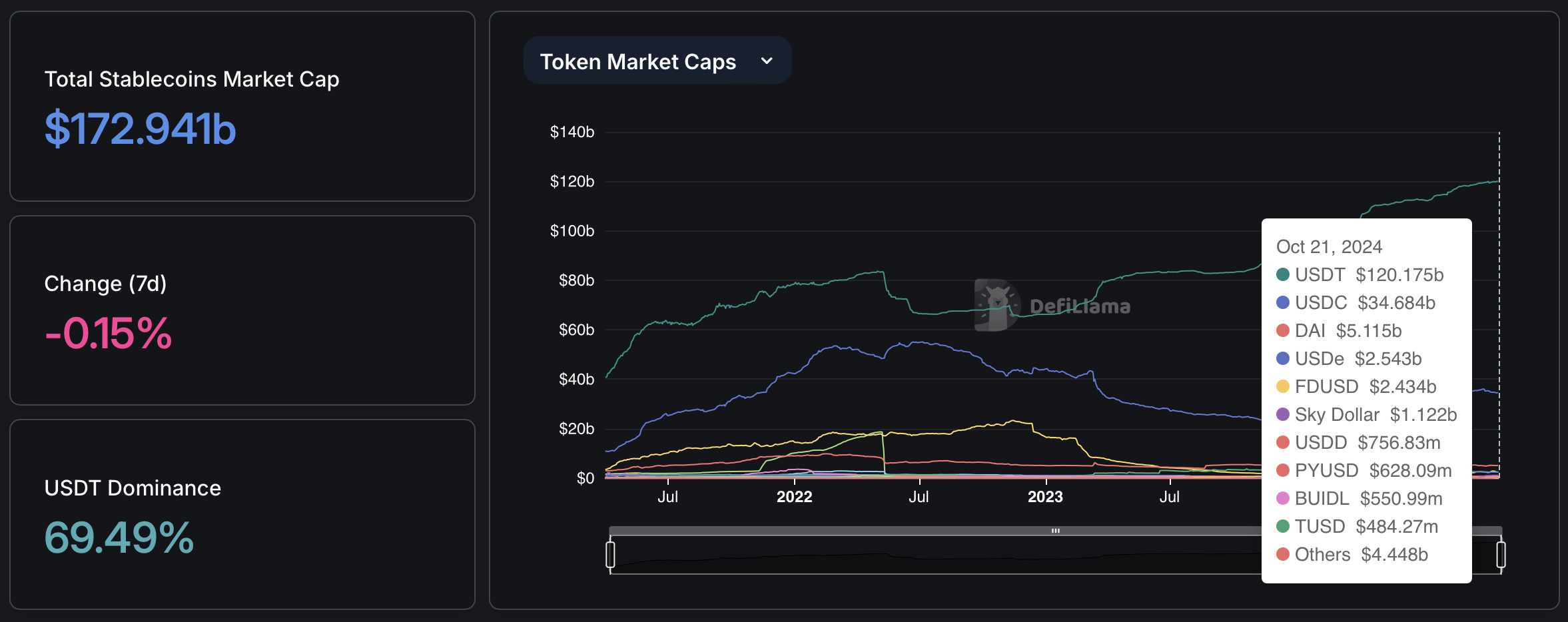
Task: Click the 2022 label on the x-axis
Action: 794,497
